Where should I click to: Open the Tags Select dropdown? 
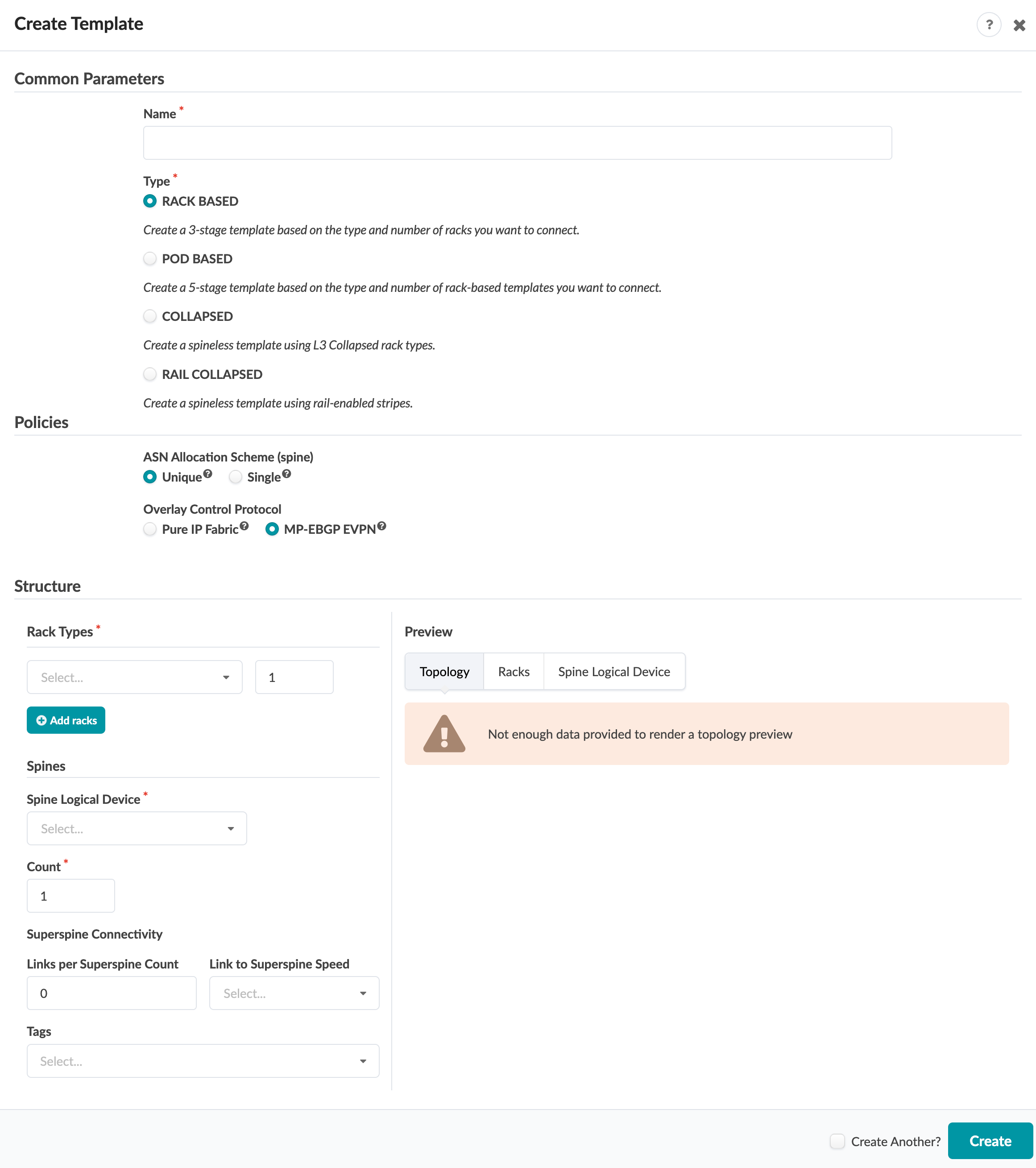tap(203, 1061)
